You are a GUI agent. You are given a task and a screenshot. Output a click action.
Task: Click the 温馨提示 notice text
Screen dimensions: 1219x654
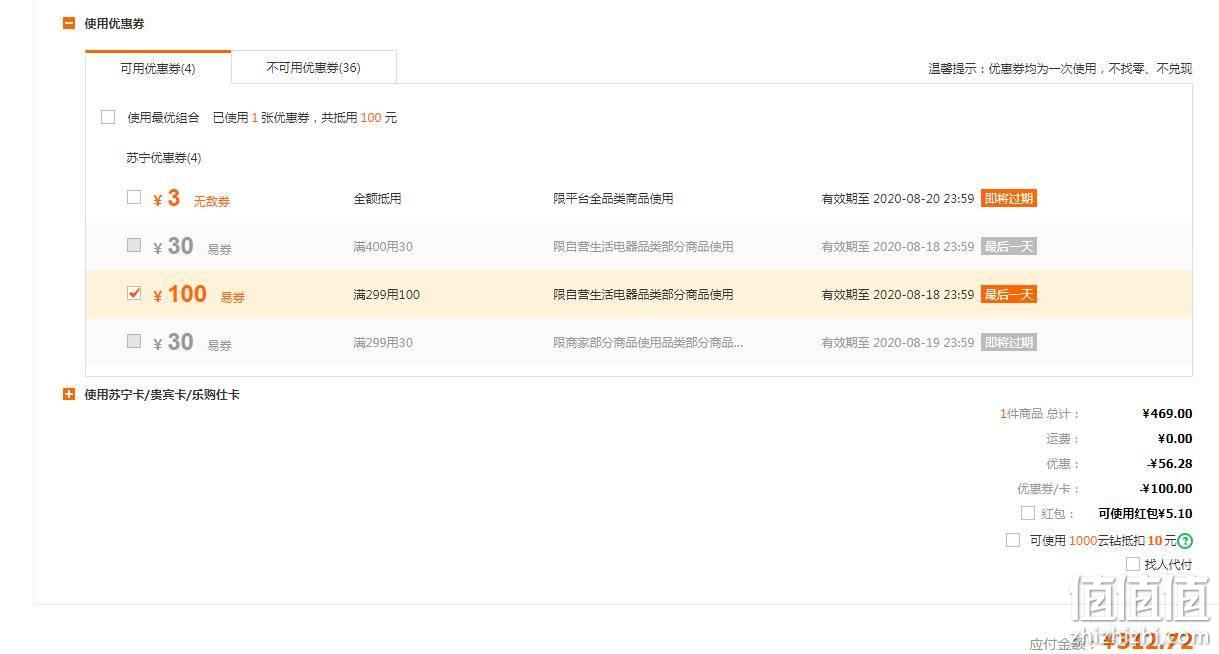coord(1060,69)
